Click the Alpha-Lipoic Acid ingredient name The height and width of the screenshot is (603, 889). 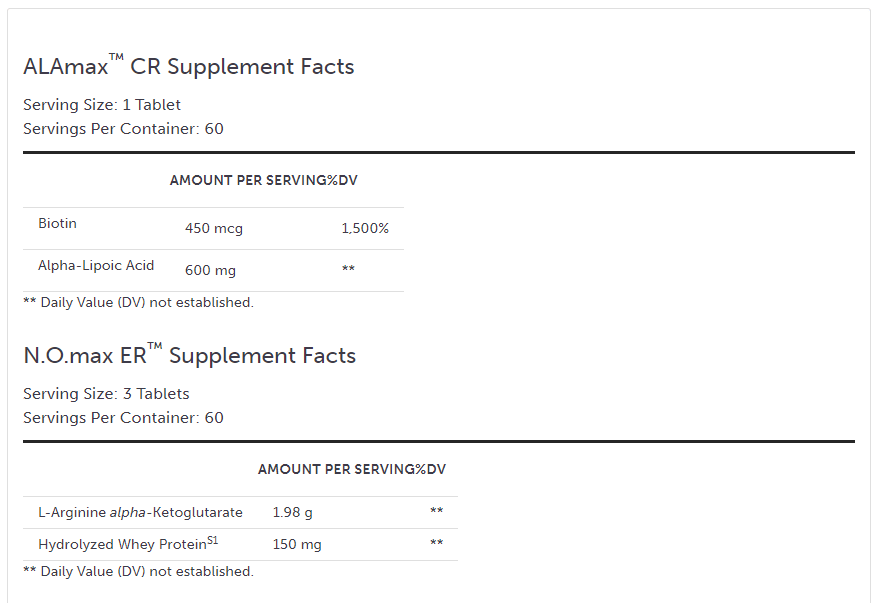(x=96, y=265)
